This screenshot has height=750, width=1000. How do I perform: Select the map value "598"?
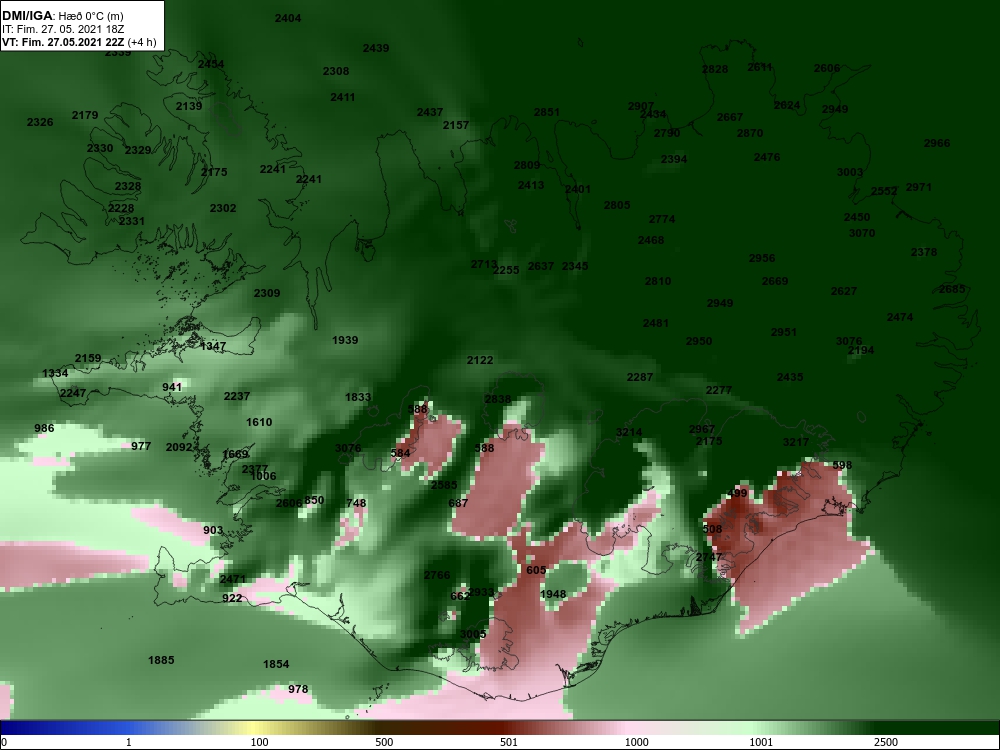[x=842, y=465]
